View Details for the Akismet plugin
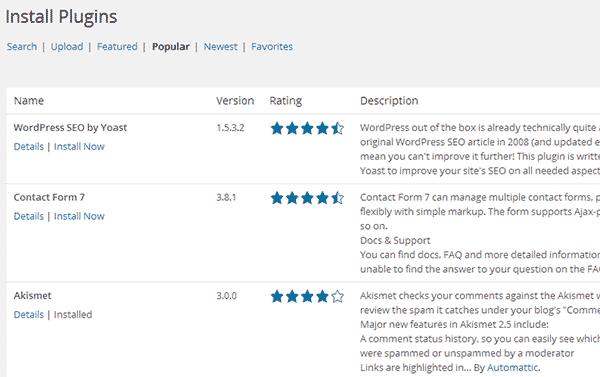The width and height of the screenshot is (600, 377). (x=29, y=315)
